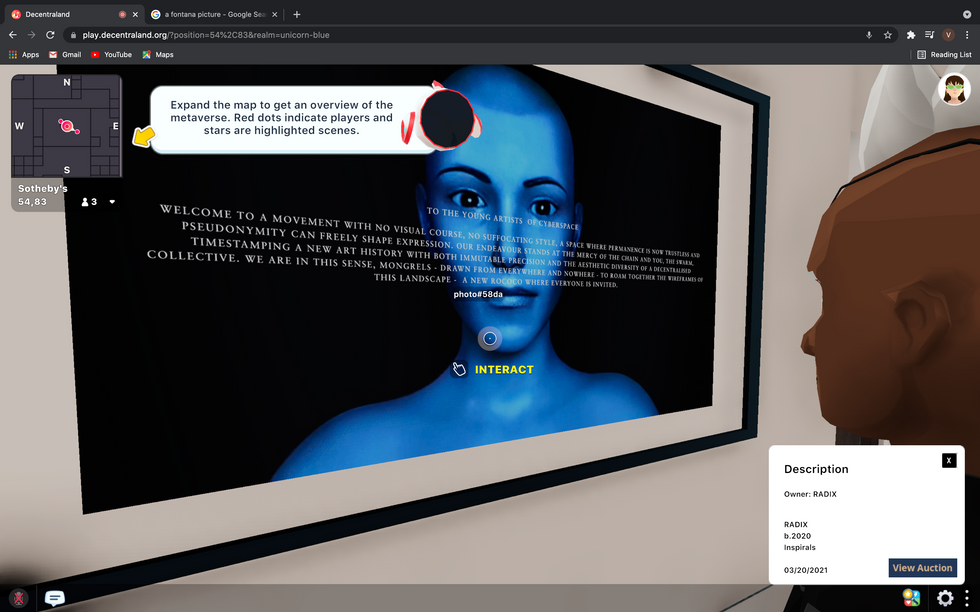Image resolution: width=980 pixels, height=612 pixels.
Task: Click the Description heading
Action: click(816, 469)
